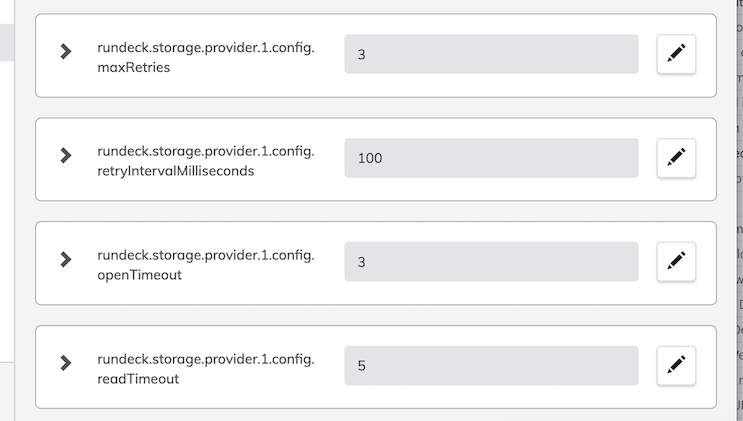Select the value field containing 100
The image size is (743, 421).
coord(491,158)
